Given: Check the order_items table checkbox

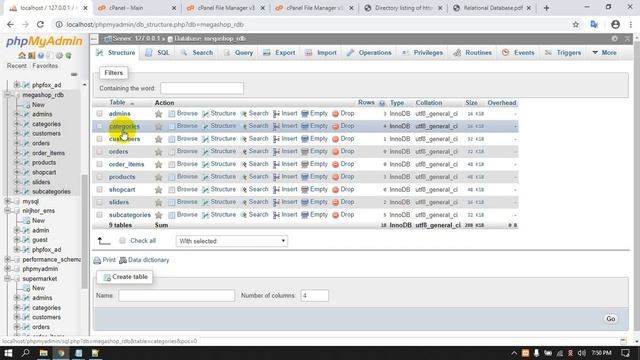Looking at the screenshot, I should tap(100, 164).
